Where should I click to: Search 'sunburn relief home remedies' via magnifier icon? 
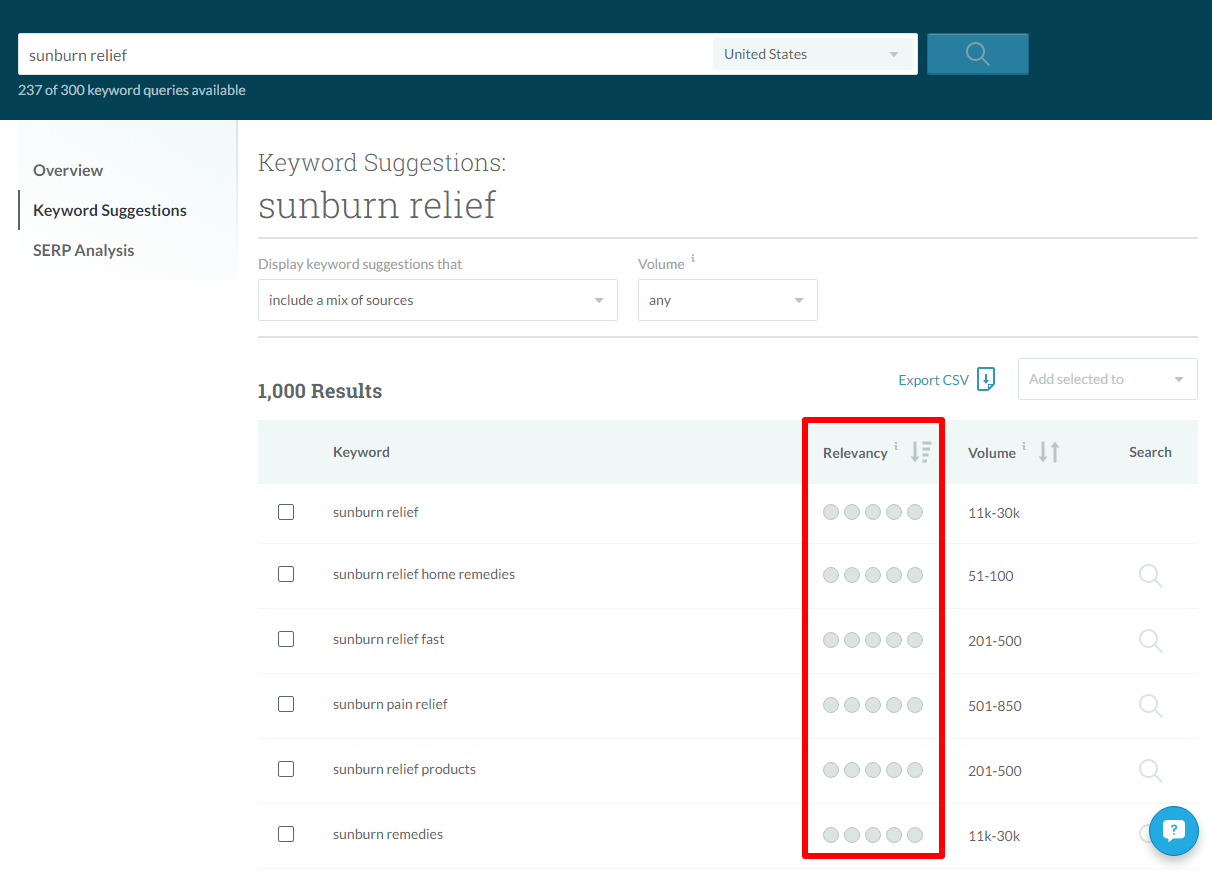pyautogui.click(x=1150, y=575)
